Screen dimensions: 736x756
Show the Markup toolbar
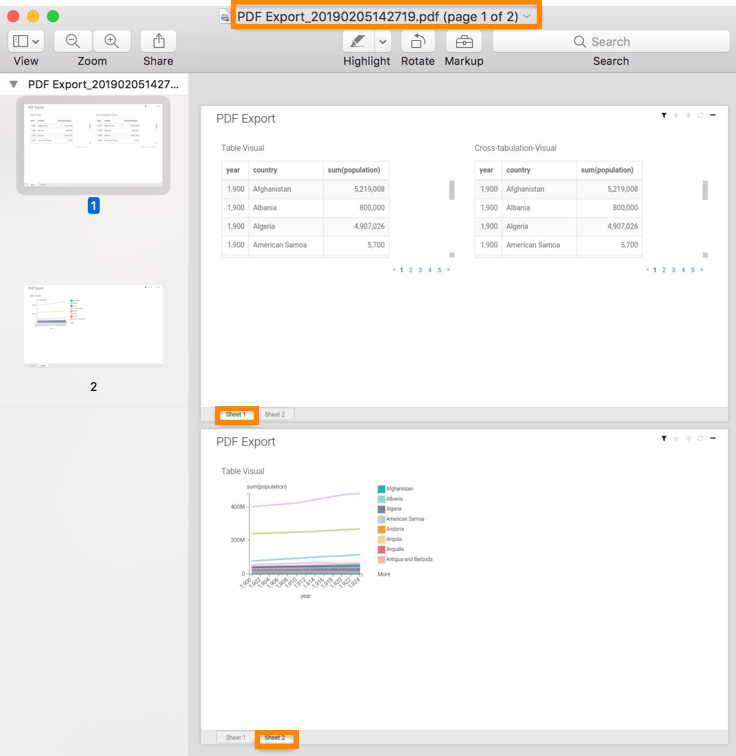(x=463, y=41)
